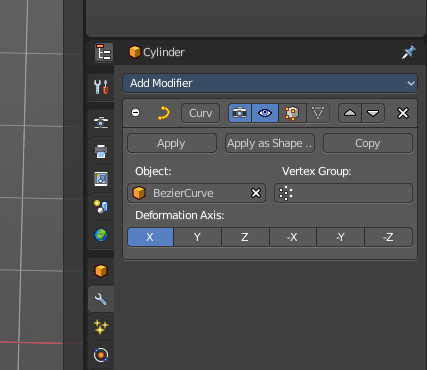
Task: Set deformation axis to -Z
Action: 388,237
